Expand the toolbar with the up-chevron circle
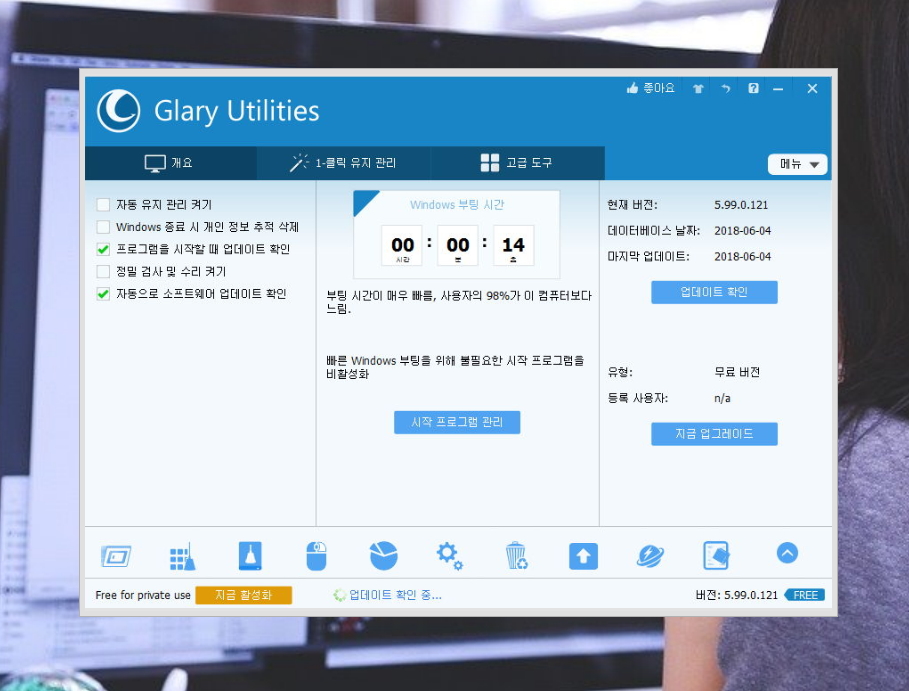 [787, 552]
